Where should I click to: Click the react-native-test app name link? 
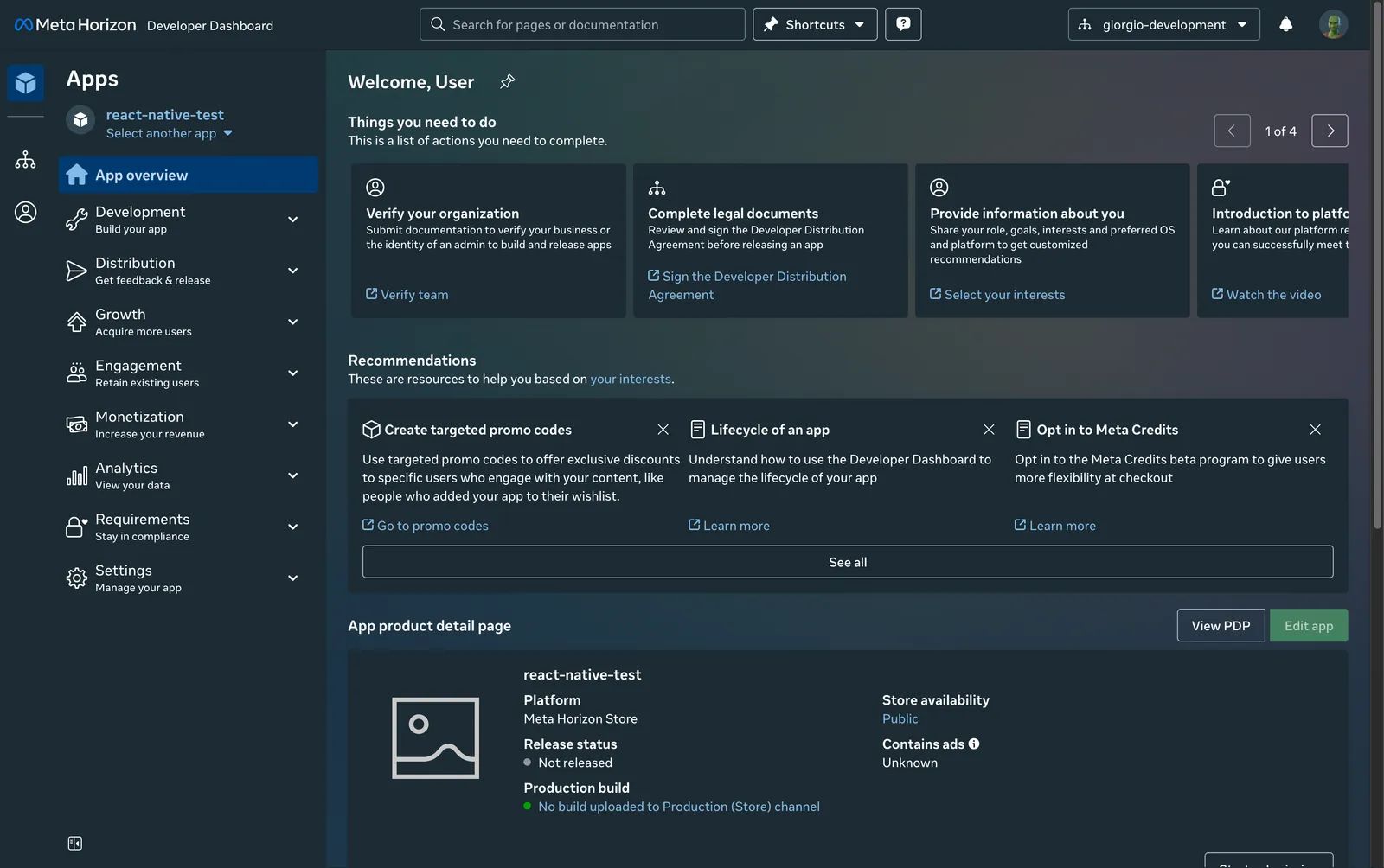(164, 114)
